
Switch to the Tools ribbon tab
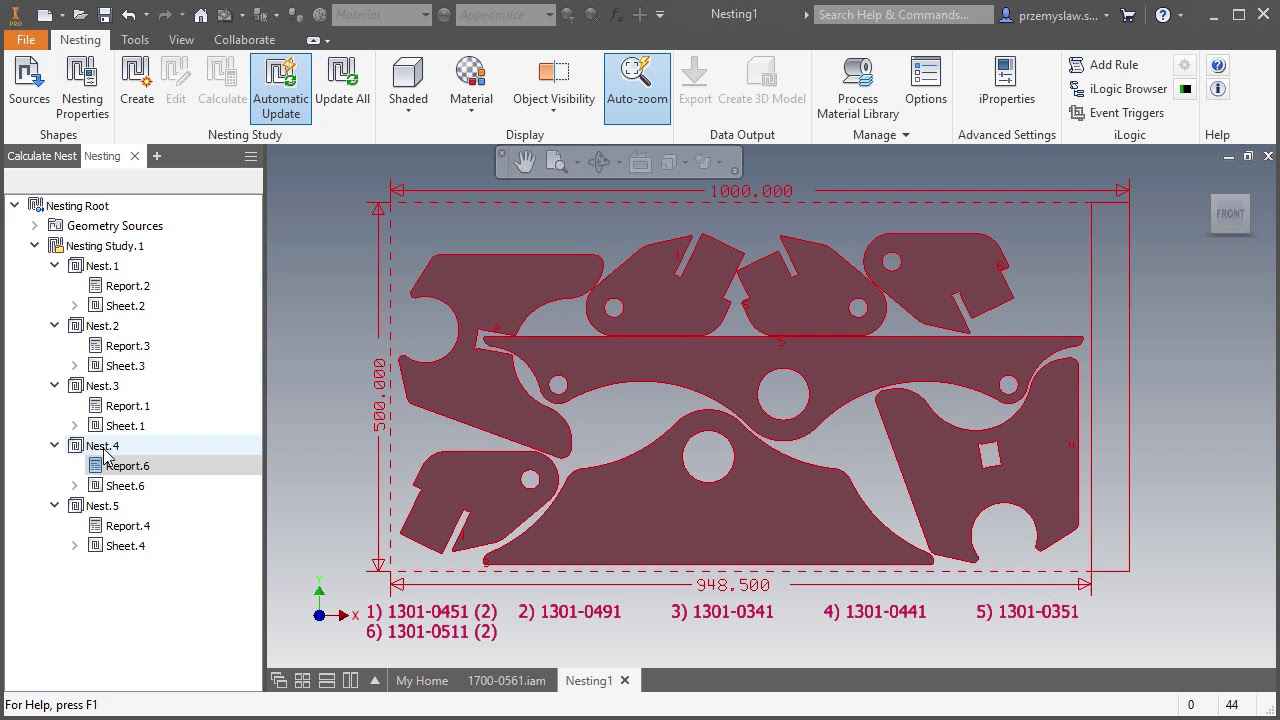[x=135, y=40]
